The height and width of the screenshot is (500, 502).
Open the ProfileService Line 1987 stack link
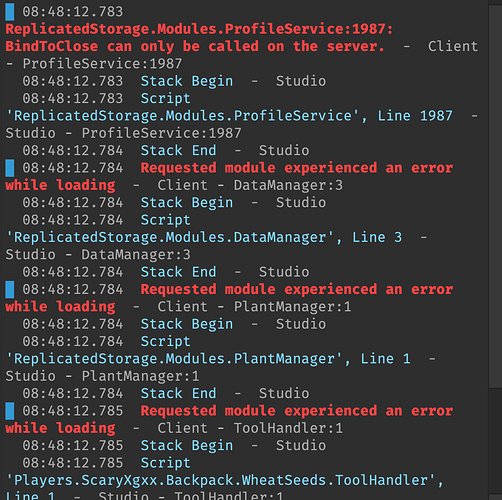229,116
